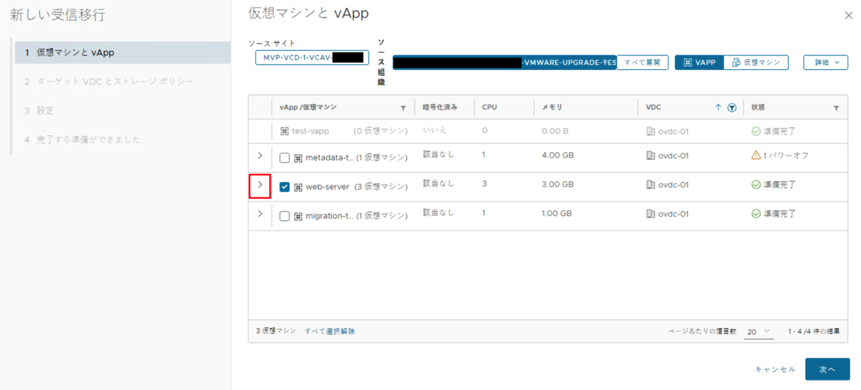Click the いいえ encrypted cell
861x390 pixels.
(435, 131)
